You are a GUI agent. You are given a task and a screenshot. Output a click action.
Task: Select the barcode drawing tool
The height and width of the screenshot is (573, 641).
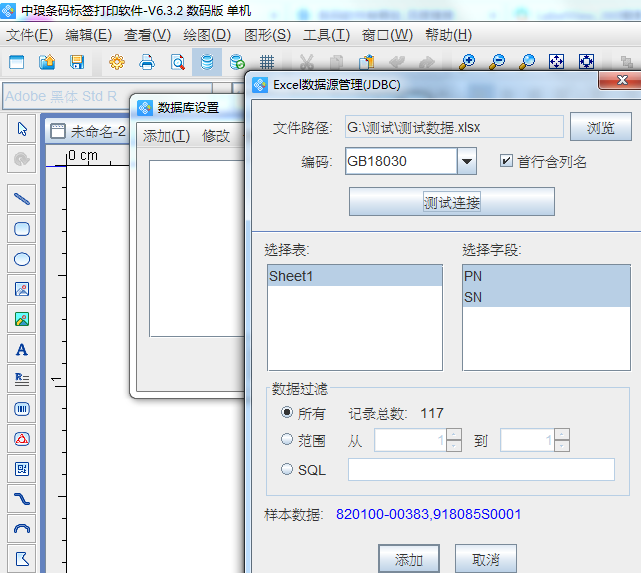[22, 409]
